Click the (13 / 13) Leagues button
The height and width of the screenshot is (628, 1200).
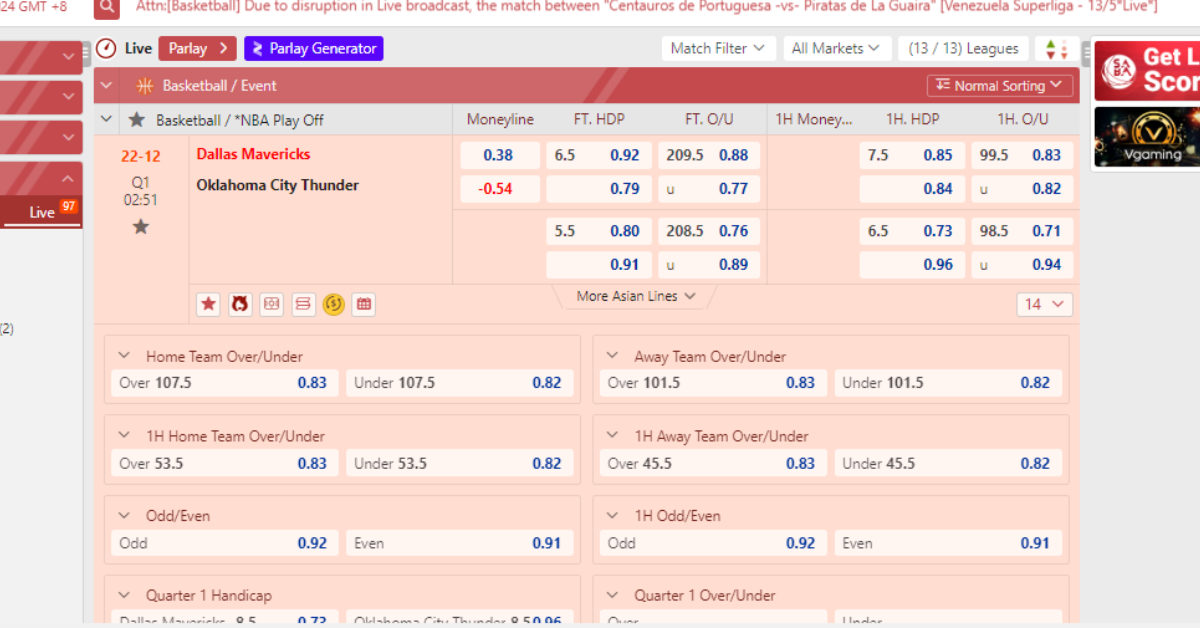tap(963, 48)
